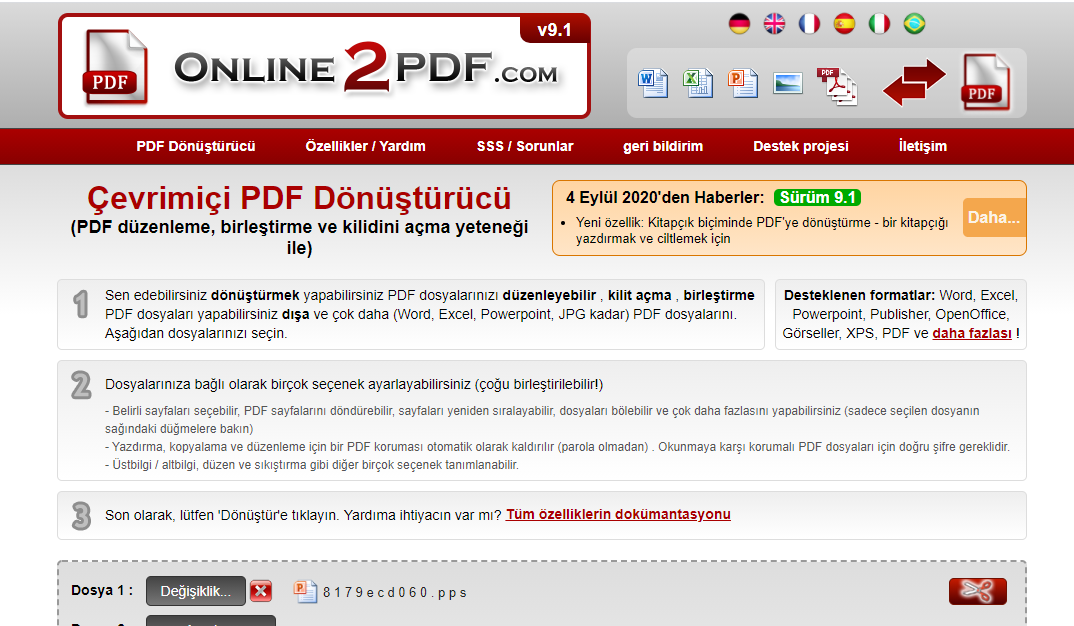
Task: Go to SSS / Sorunlar page
Action: 525,146
